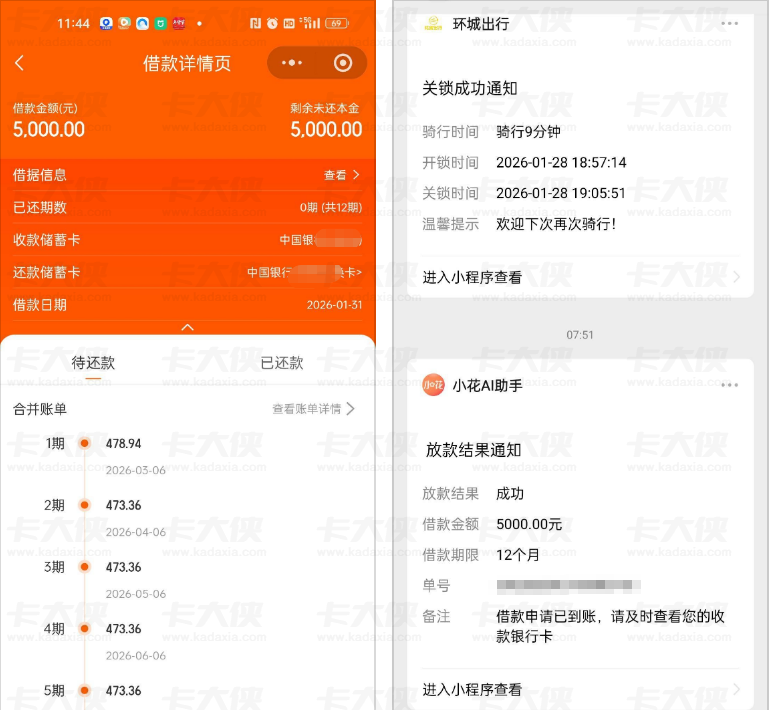Tap the 开锁时间 2026-01-28 18:57:14 value
This screenshot has width=769, height=710.
pyautogui.click(x=561, y=162)
